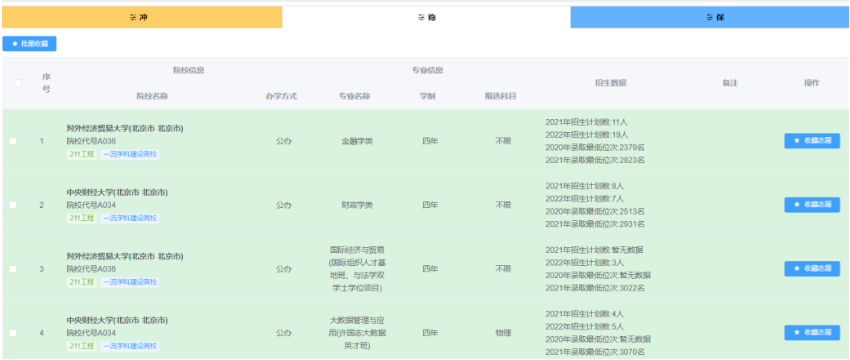Click 收藏志愿 for 金融学类 row
The width and height of the screenshot is (850, 360).
point(812,141)
